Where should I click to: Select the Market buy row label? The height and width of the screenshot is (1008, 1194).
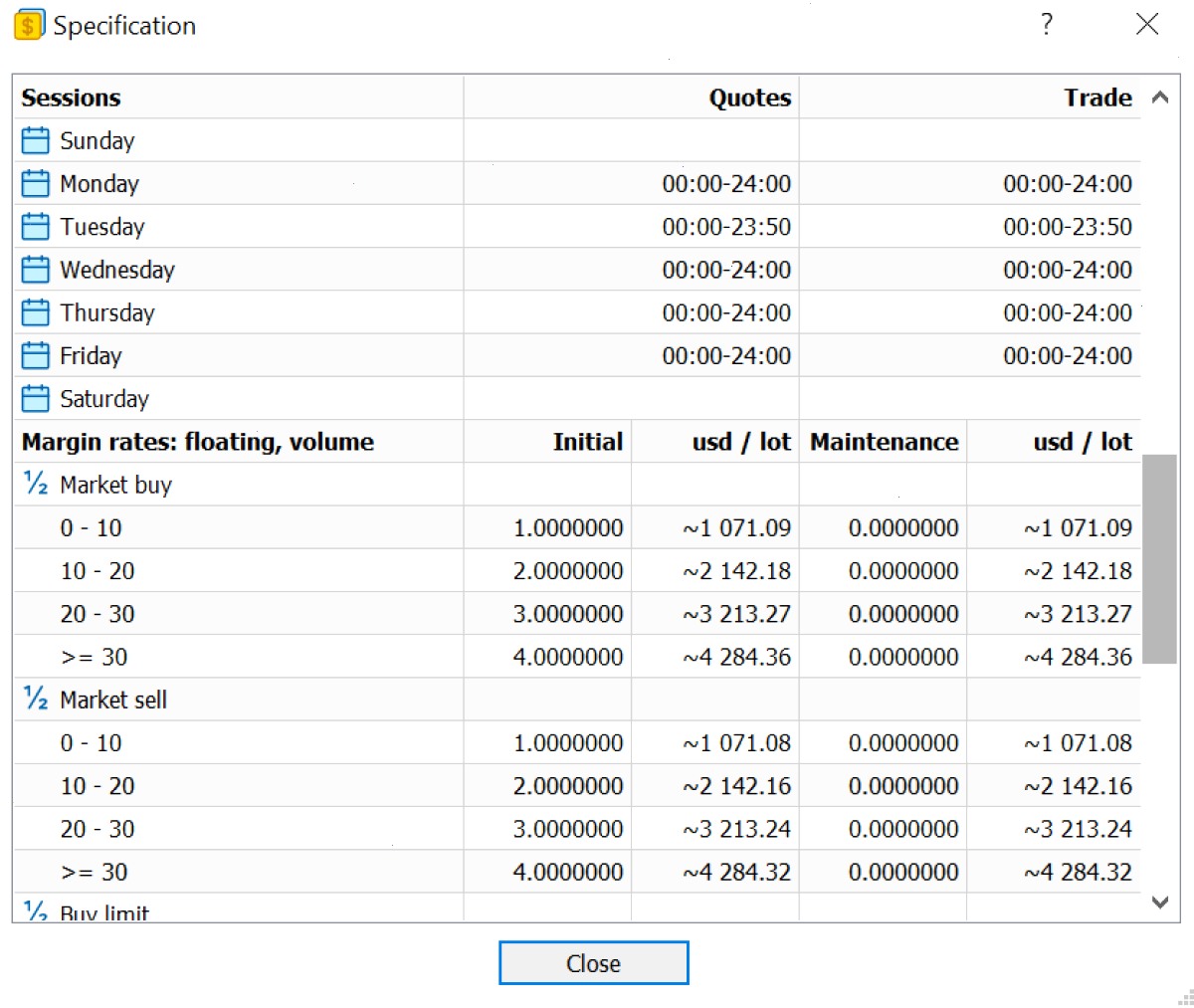click(x=116, y=485)
